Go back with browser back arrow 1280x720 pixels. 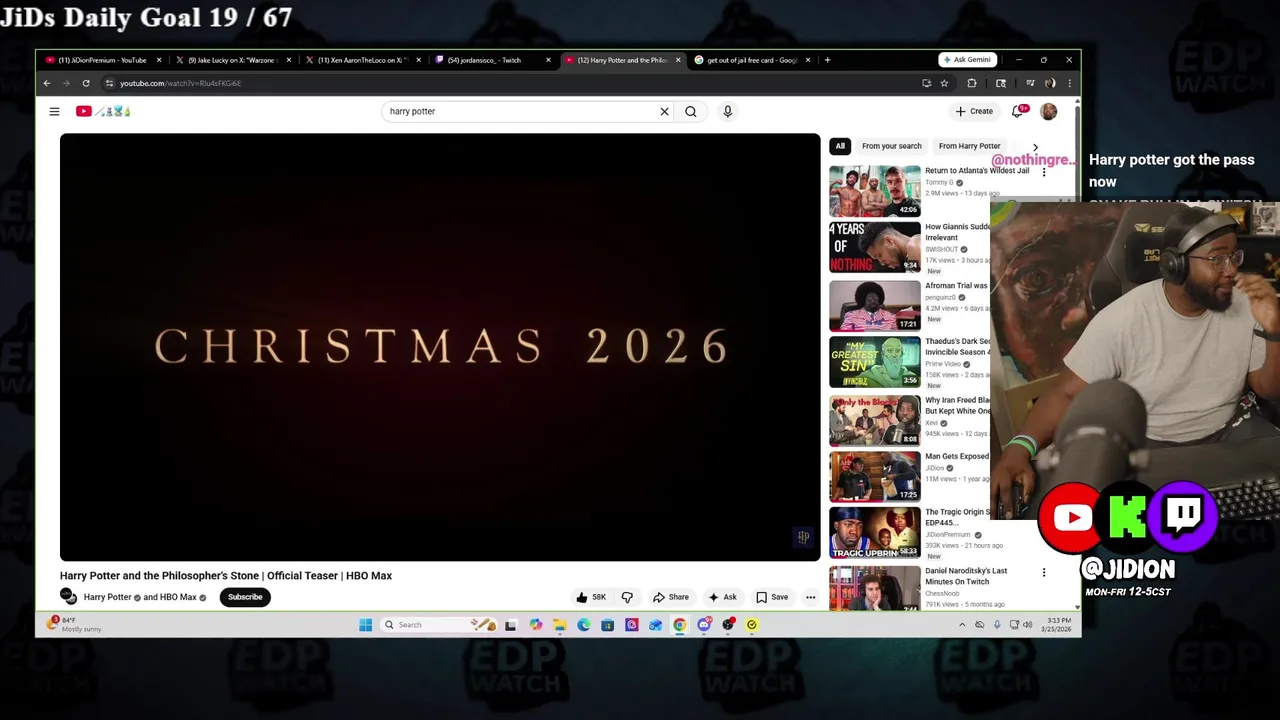click(47, 83)
